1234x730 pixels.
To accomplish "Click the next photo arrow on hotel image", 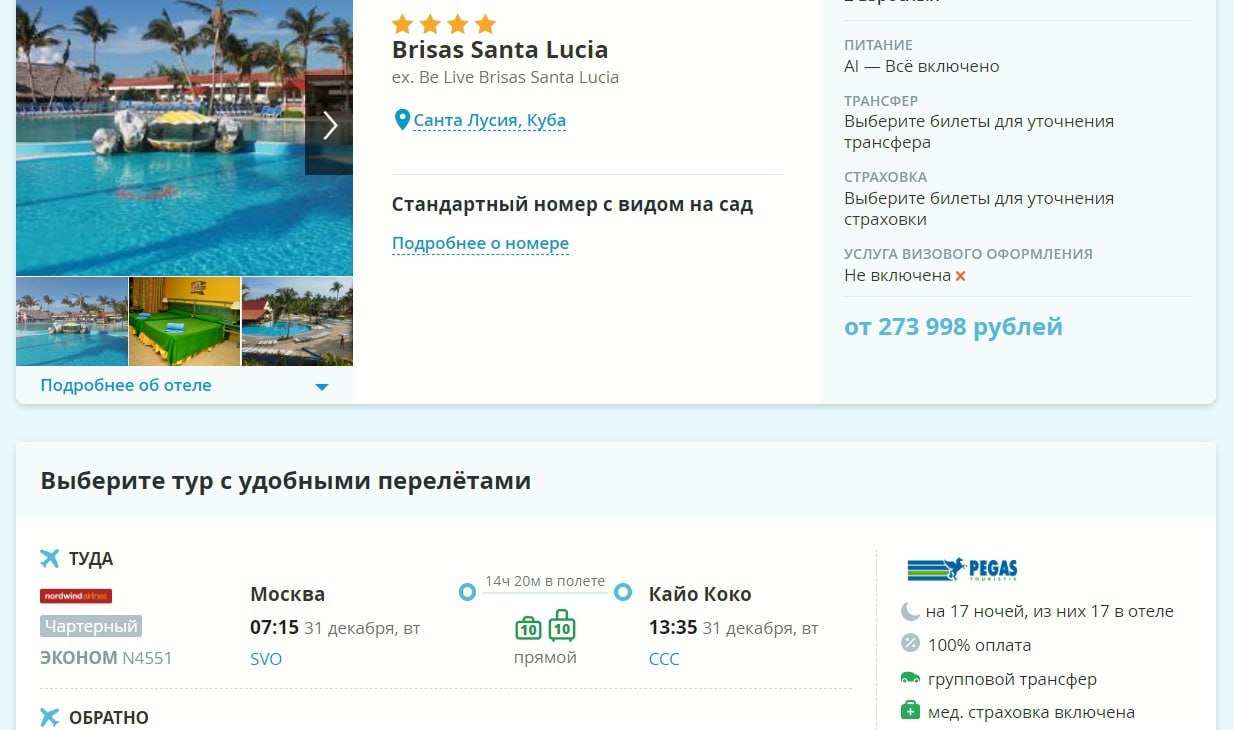I will (x=329, y=125).
